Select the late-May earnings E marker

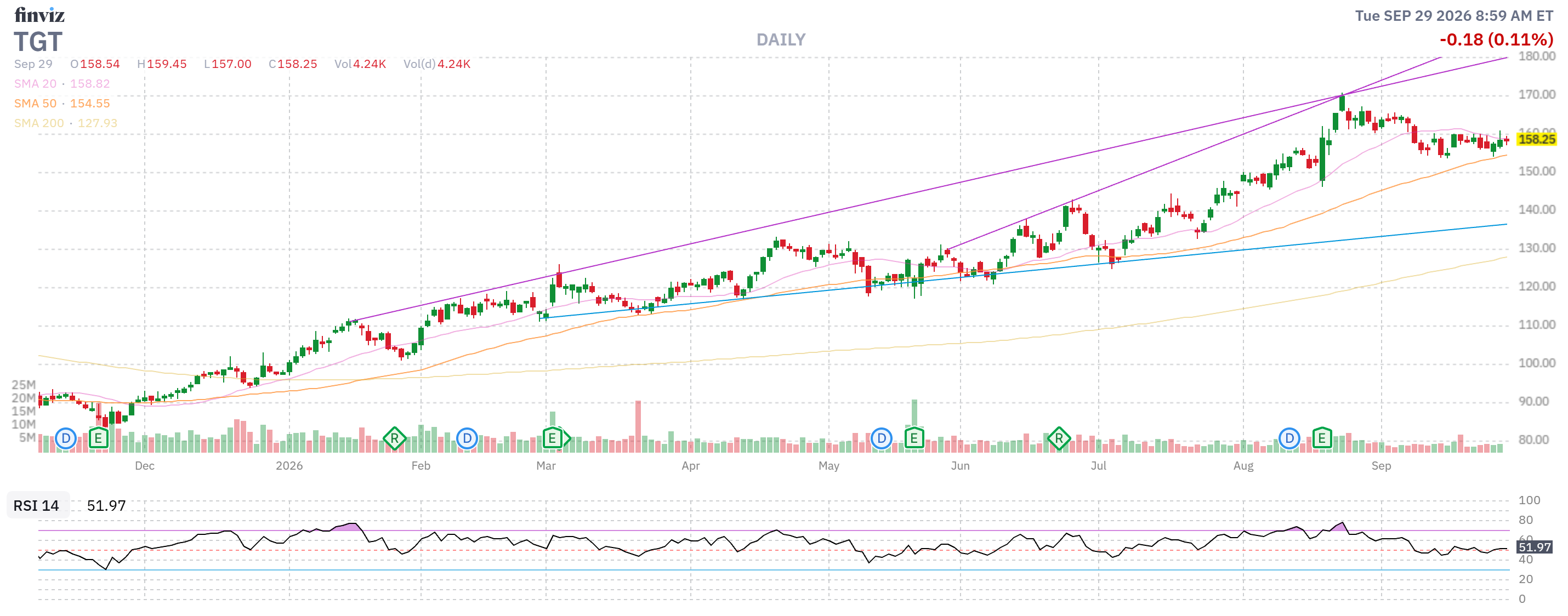913,438
